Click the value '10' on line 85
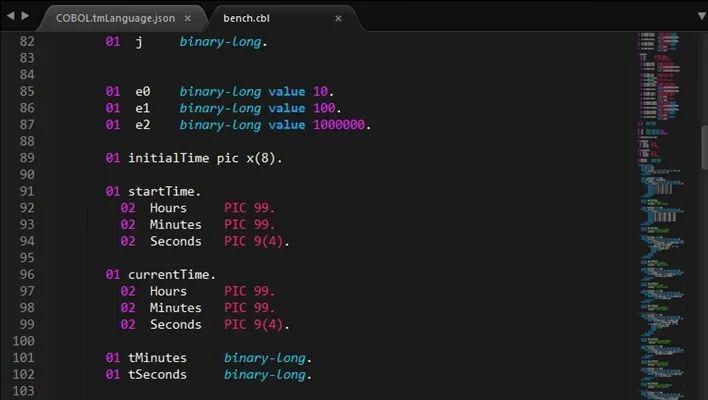 (321, 91)
